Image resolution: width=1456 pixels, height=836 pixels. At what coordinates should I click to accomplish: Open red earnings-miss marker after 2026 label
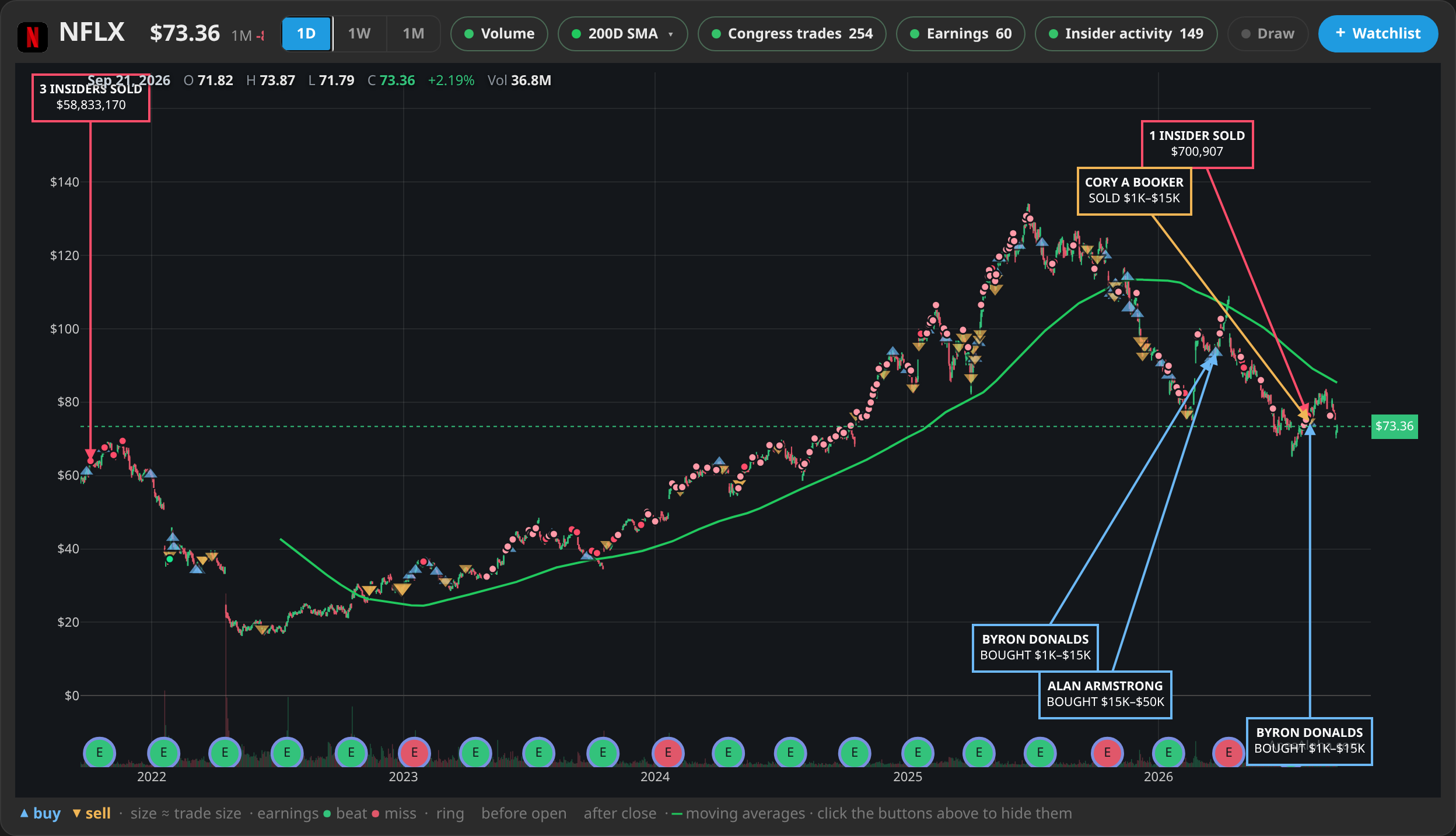(1228, 753)
